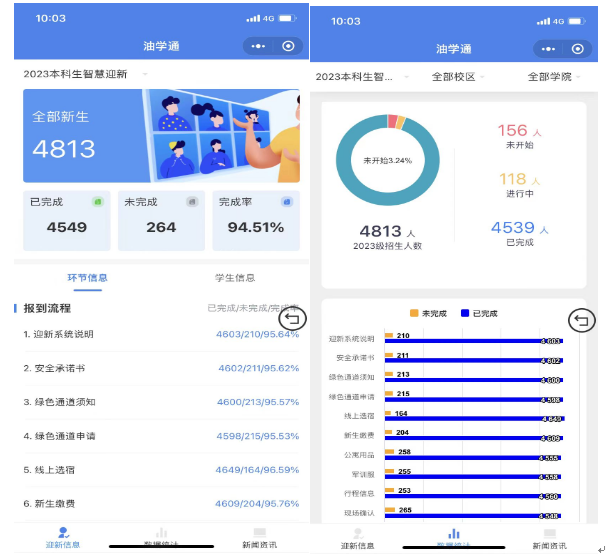Viewport: 614px width, 554px height.
Task: Tap the gray icon on 未完成 card
Action: [193, 201]
